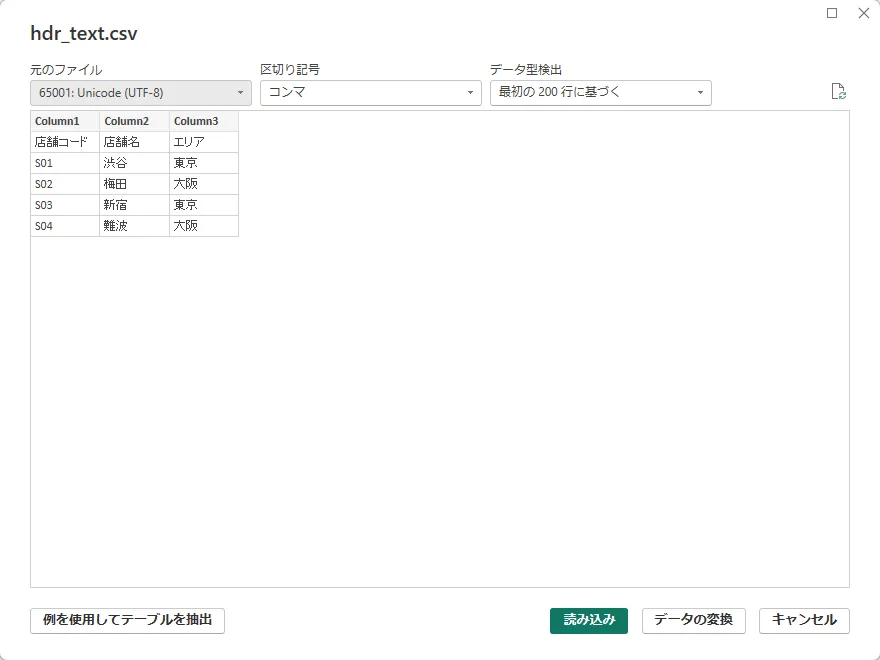Open the 区切り記号 delimiter dropdown

point(370,93)
